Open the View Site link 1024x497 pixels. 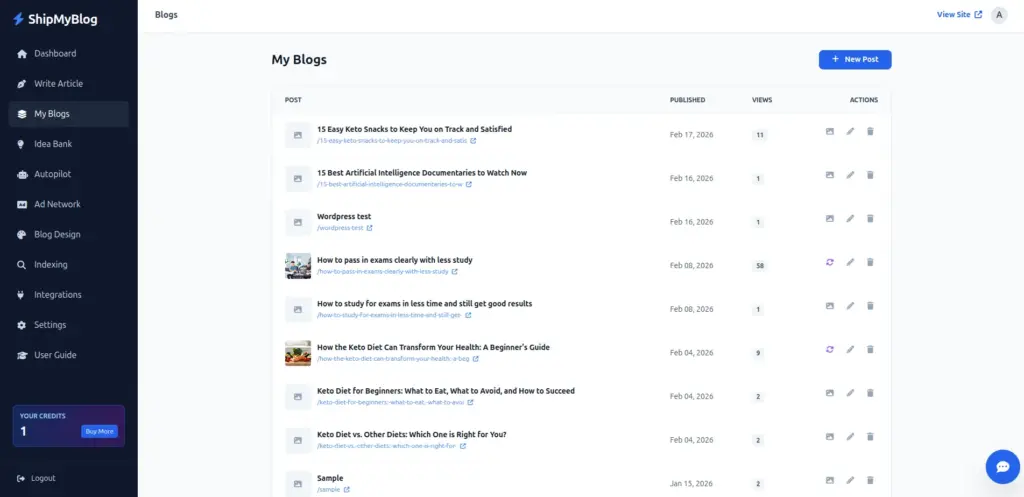[959, 14]
